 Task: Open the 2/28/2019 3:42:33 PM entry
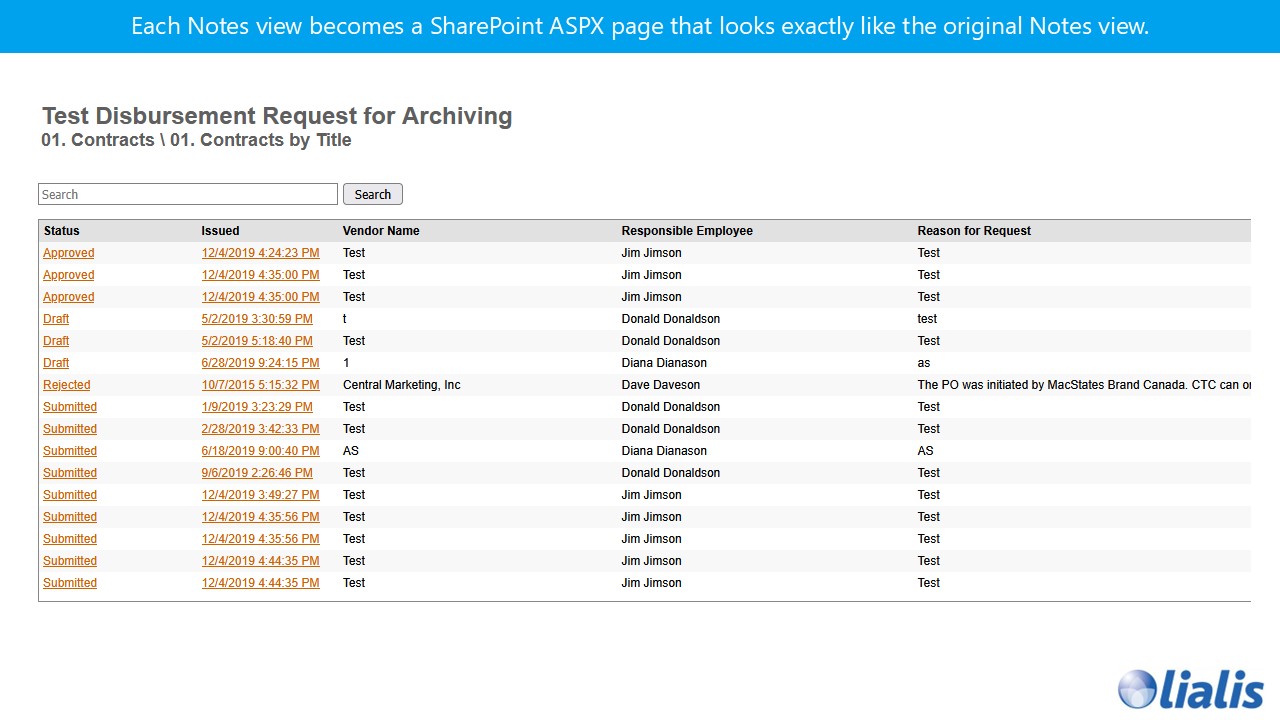pos(260,429)
